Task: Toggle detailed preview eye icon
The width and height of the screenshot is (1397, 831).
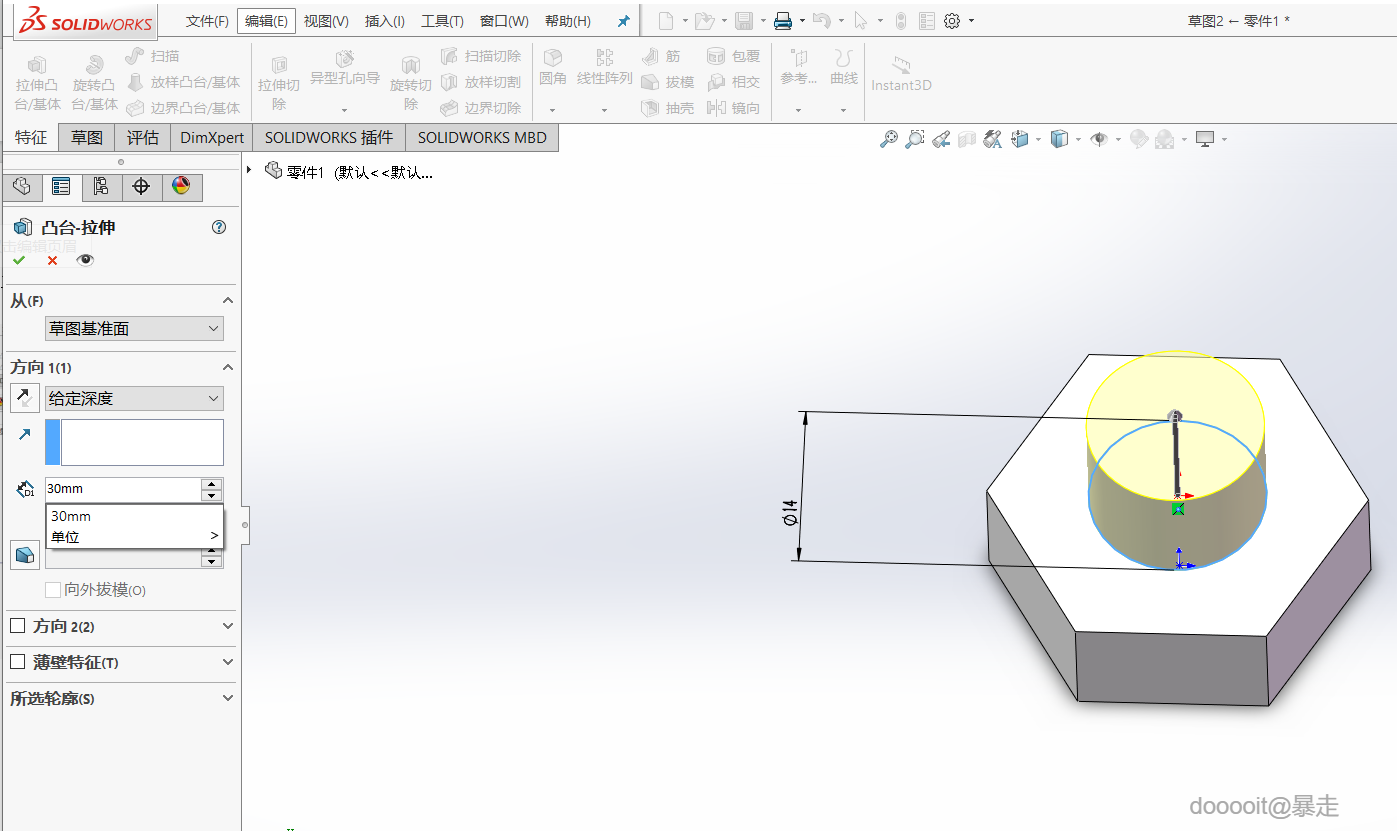Action: [86, 260]
